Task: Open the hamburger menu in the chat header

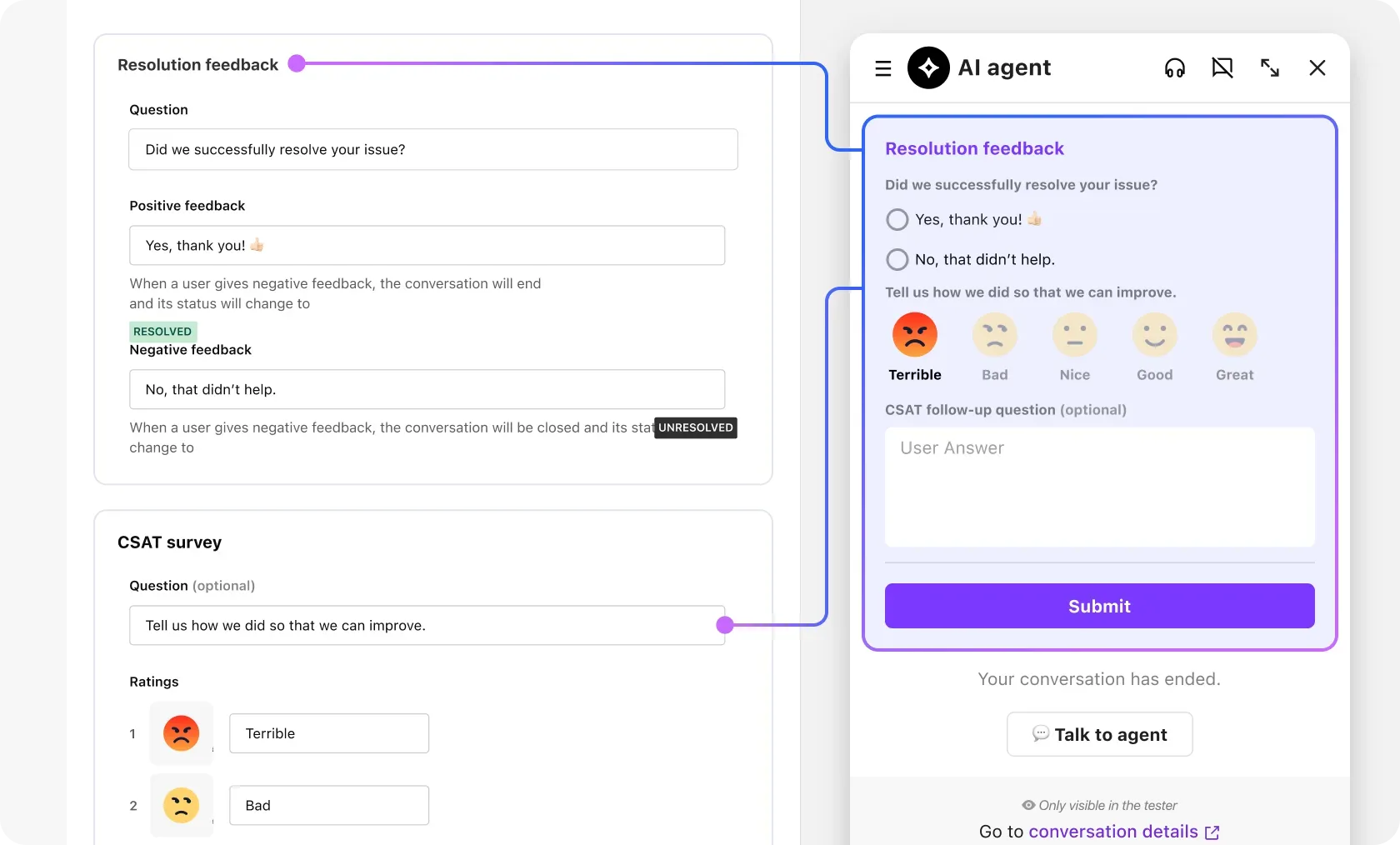Action: (x=882, y=67)
